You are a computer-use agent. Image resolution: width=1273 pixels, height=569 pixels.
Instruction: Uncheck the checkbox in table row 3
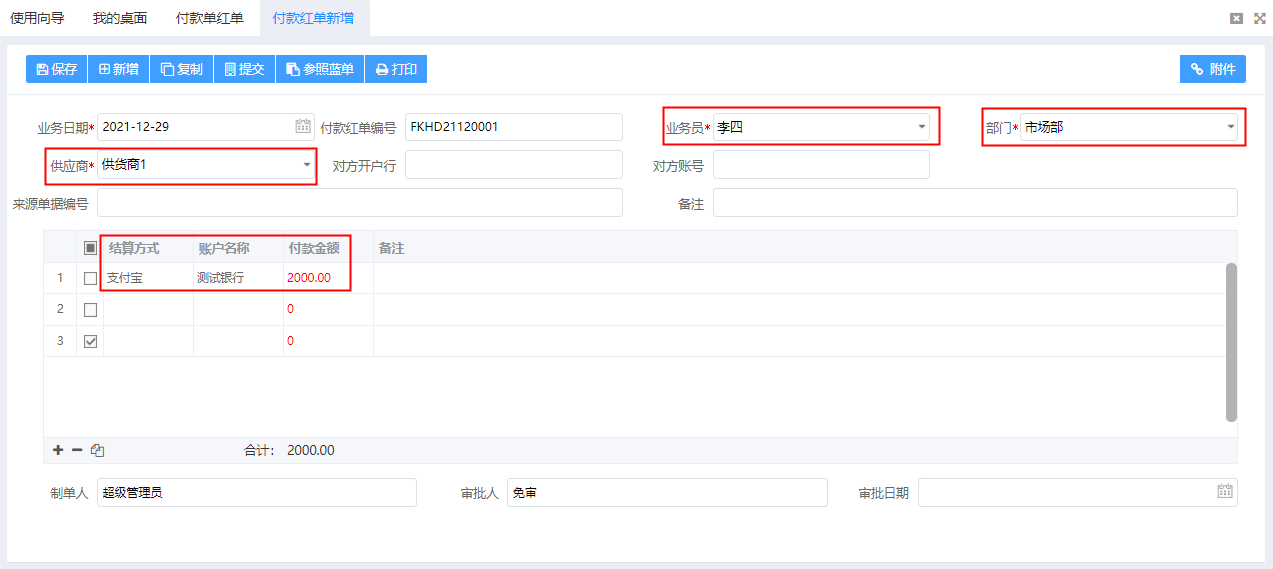[x=90, y=341]
